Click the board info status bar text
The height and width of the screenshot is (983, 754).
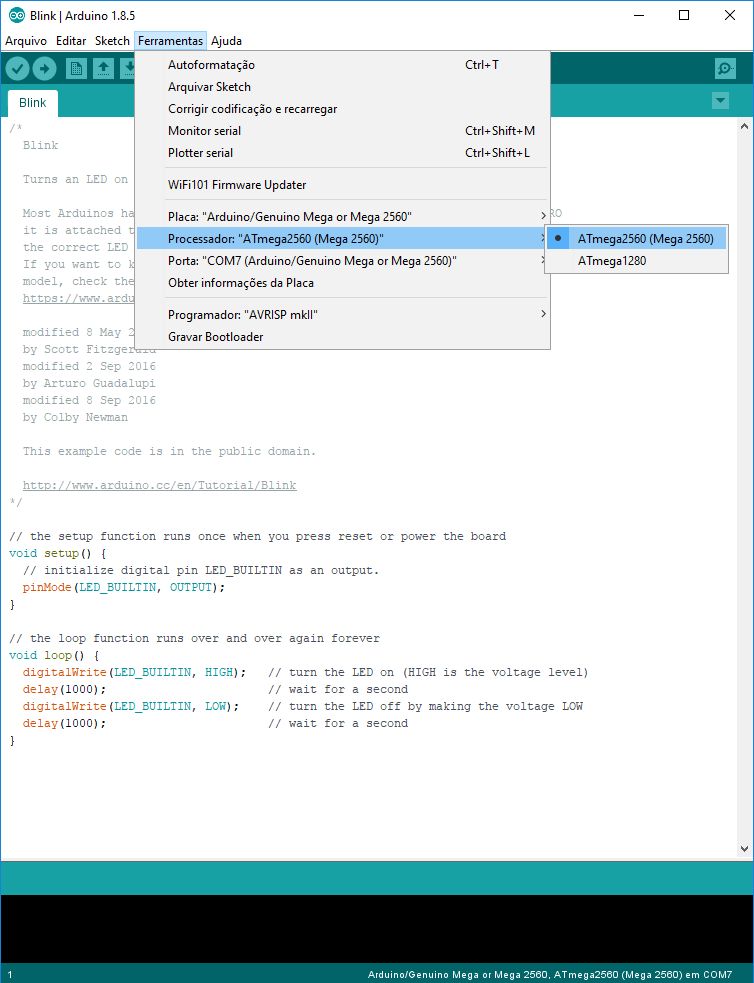click(550, 975)
